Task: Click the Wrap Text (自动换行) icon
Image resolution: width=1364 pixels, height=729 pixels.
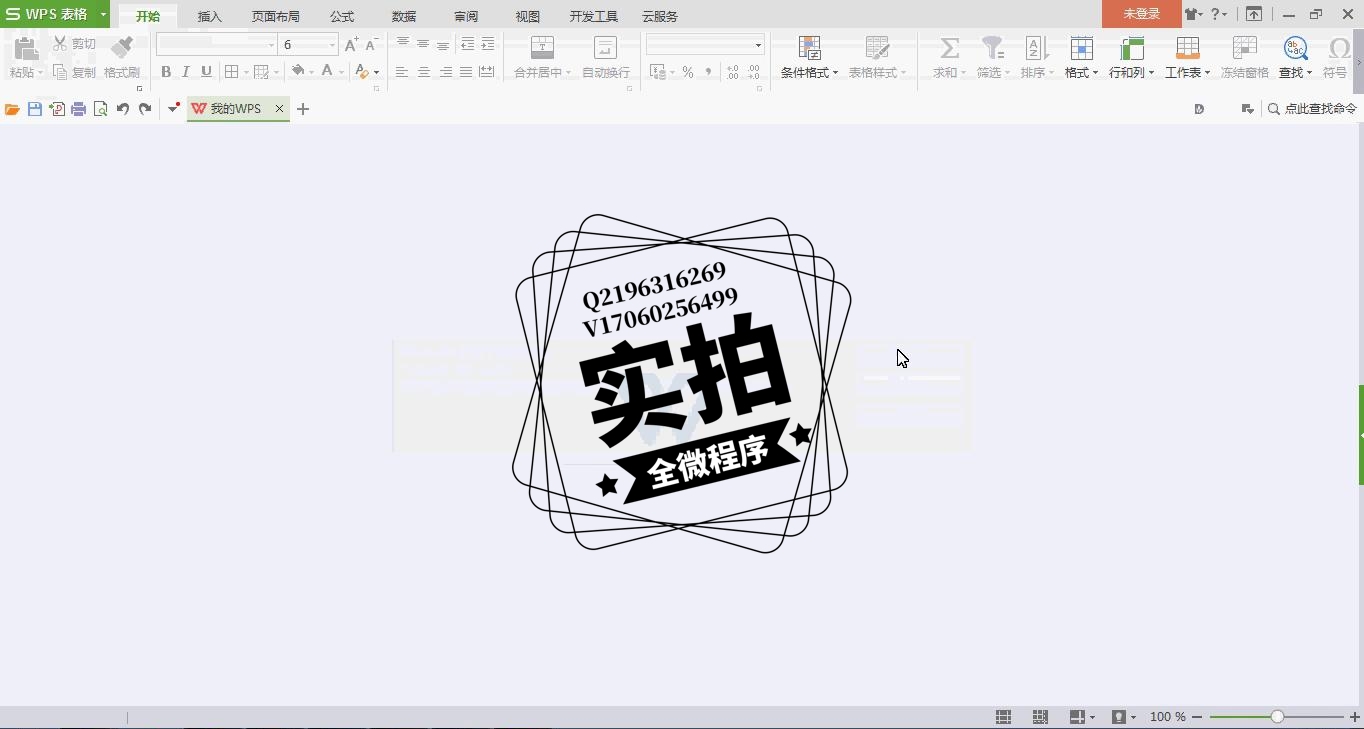Action: (605, 47)
